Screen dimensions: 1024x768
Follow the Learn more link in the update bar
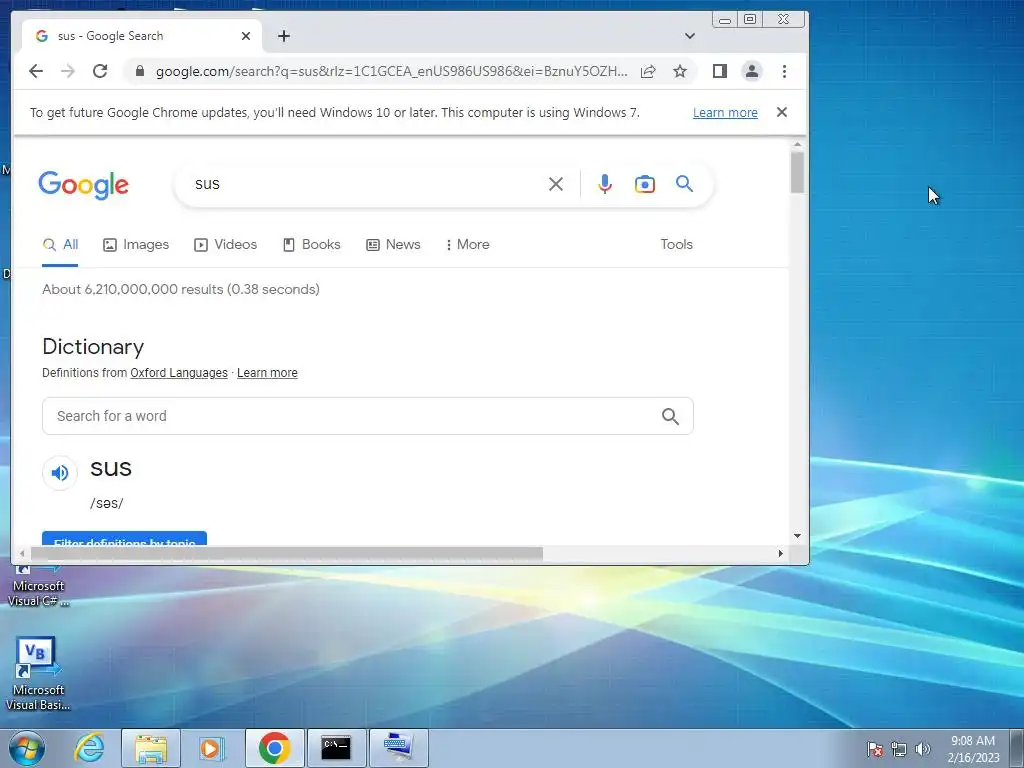coord(725,112)
